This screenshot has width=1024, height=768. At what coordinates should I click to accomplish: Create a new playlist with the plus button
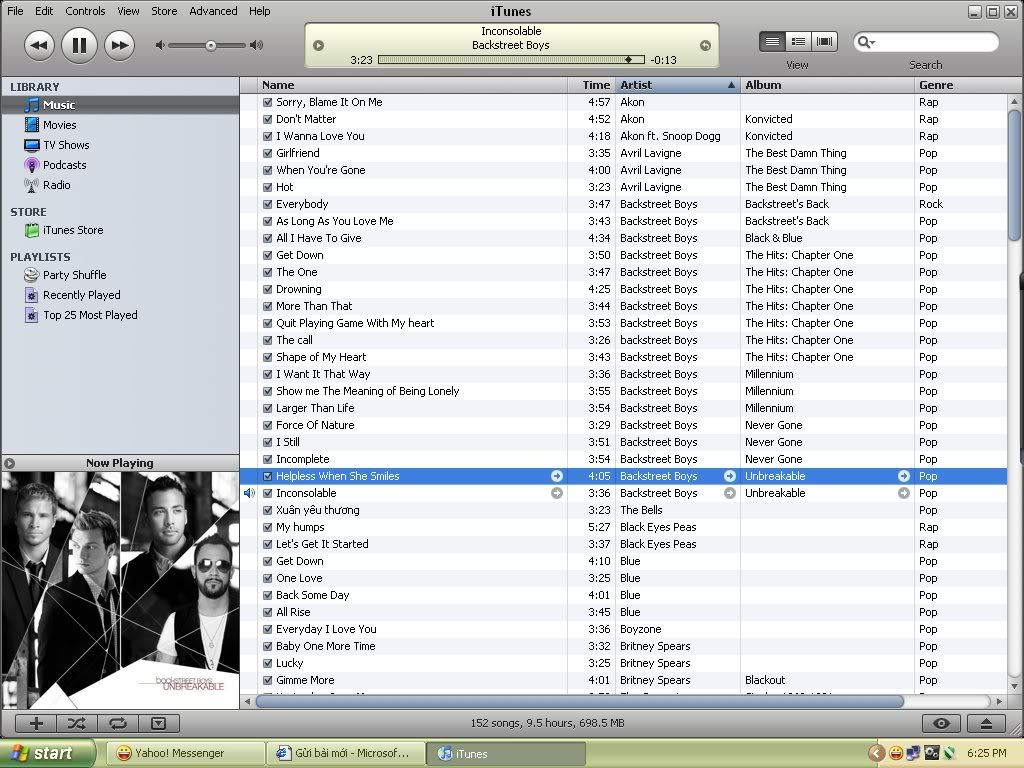tap(36, 723)
